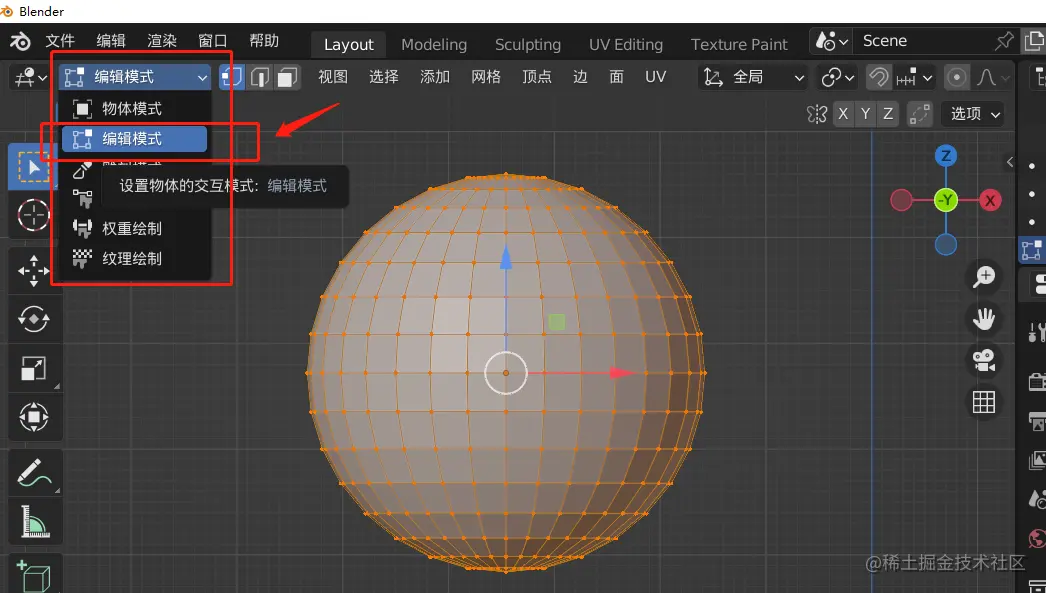1046x593 pixels.
Task: Enable face select mode
Action: (x=287, y=77)
